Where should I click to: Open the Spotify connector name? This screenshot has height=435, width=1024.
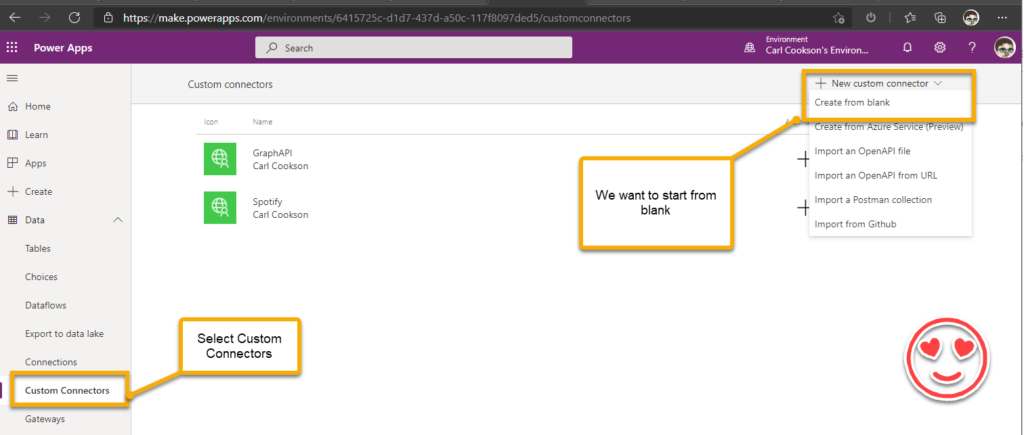pyautogui.click(x=267, y=202)
